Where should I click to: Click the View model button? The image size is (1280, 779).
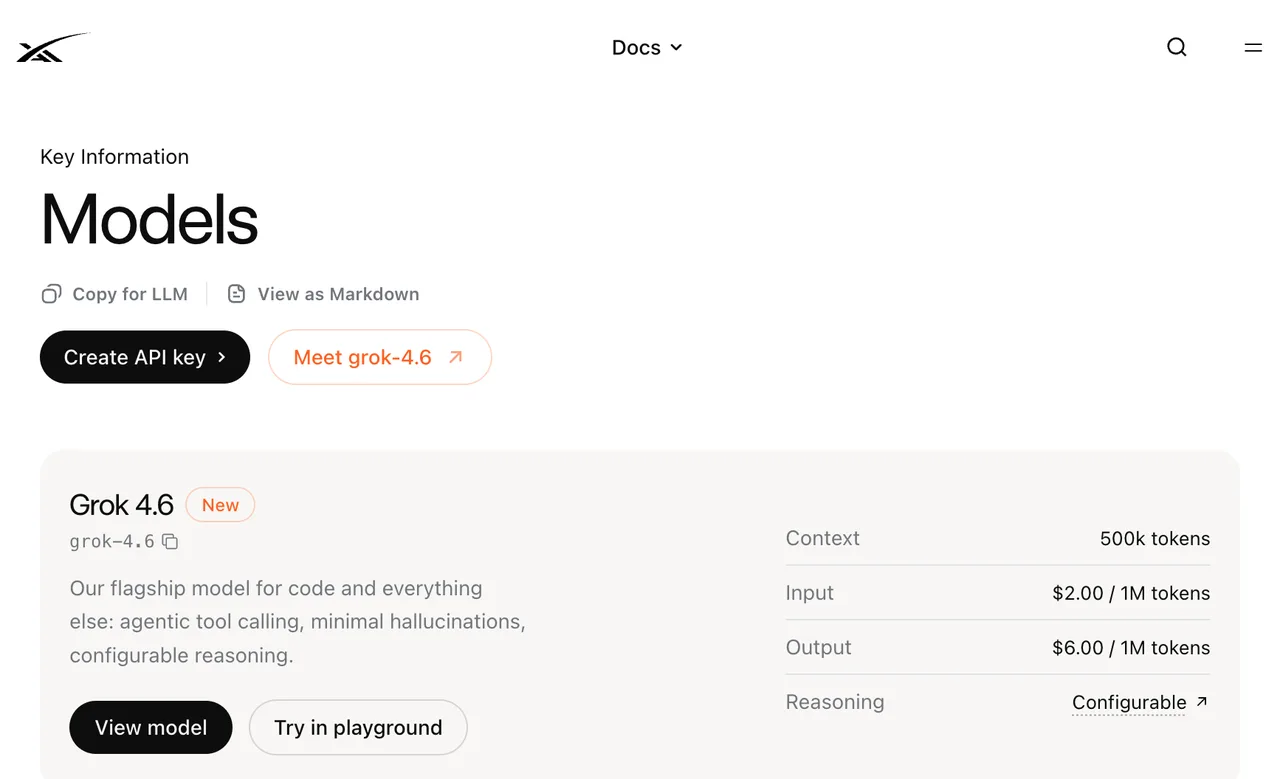click(151, 728)
